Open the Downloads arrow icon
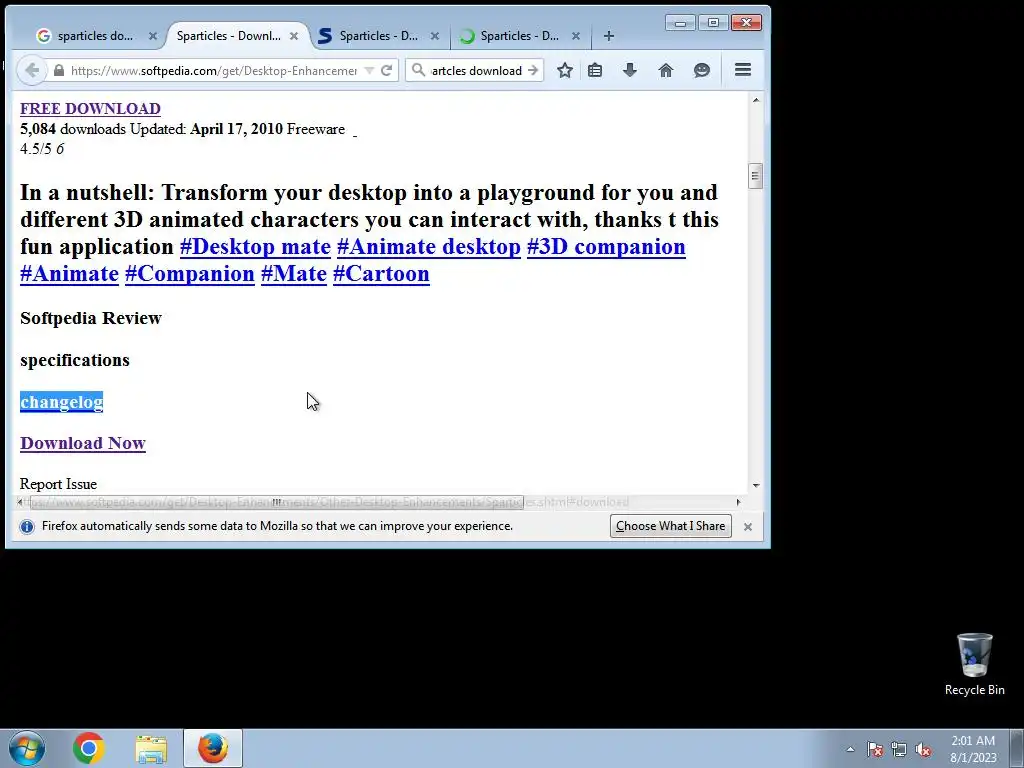1024x768 pixels. tap(630, 70)
